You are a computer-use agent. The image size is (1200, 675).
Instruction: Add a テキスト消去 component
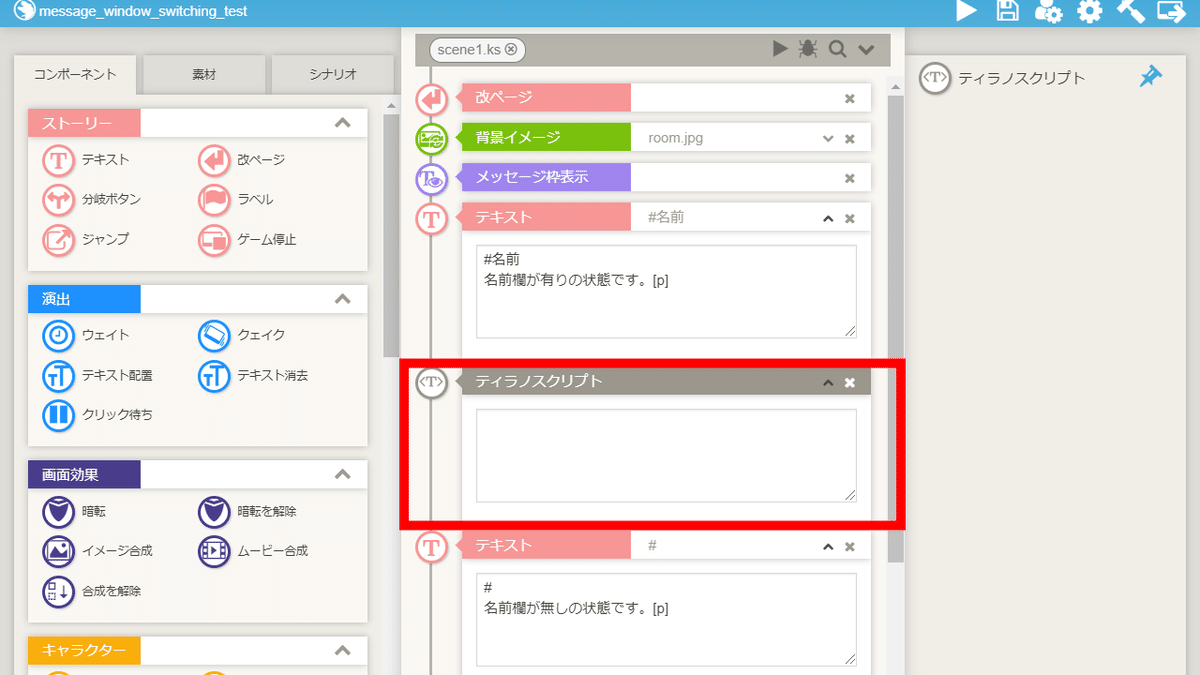coord(253,375)
